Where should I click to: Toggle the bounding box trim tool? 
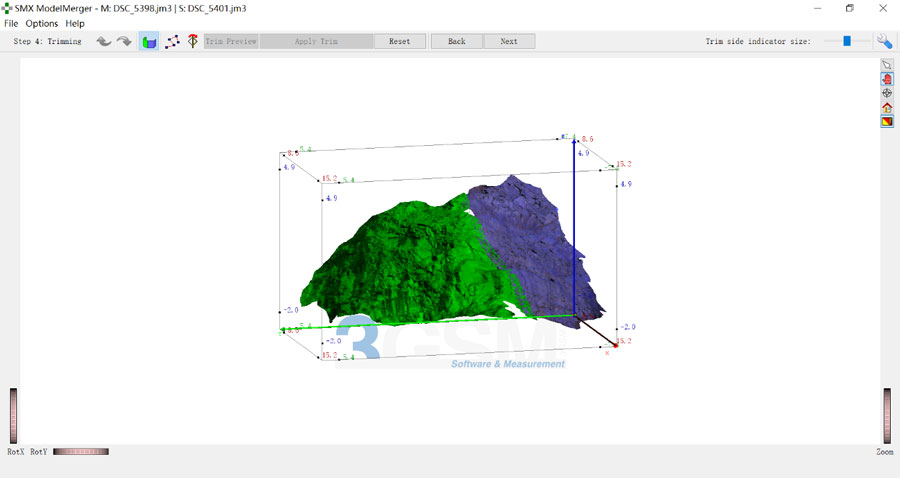pos(148,41)
